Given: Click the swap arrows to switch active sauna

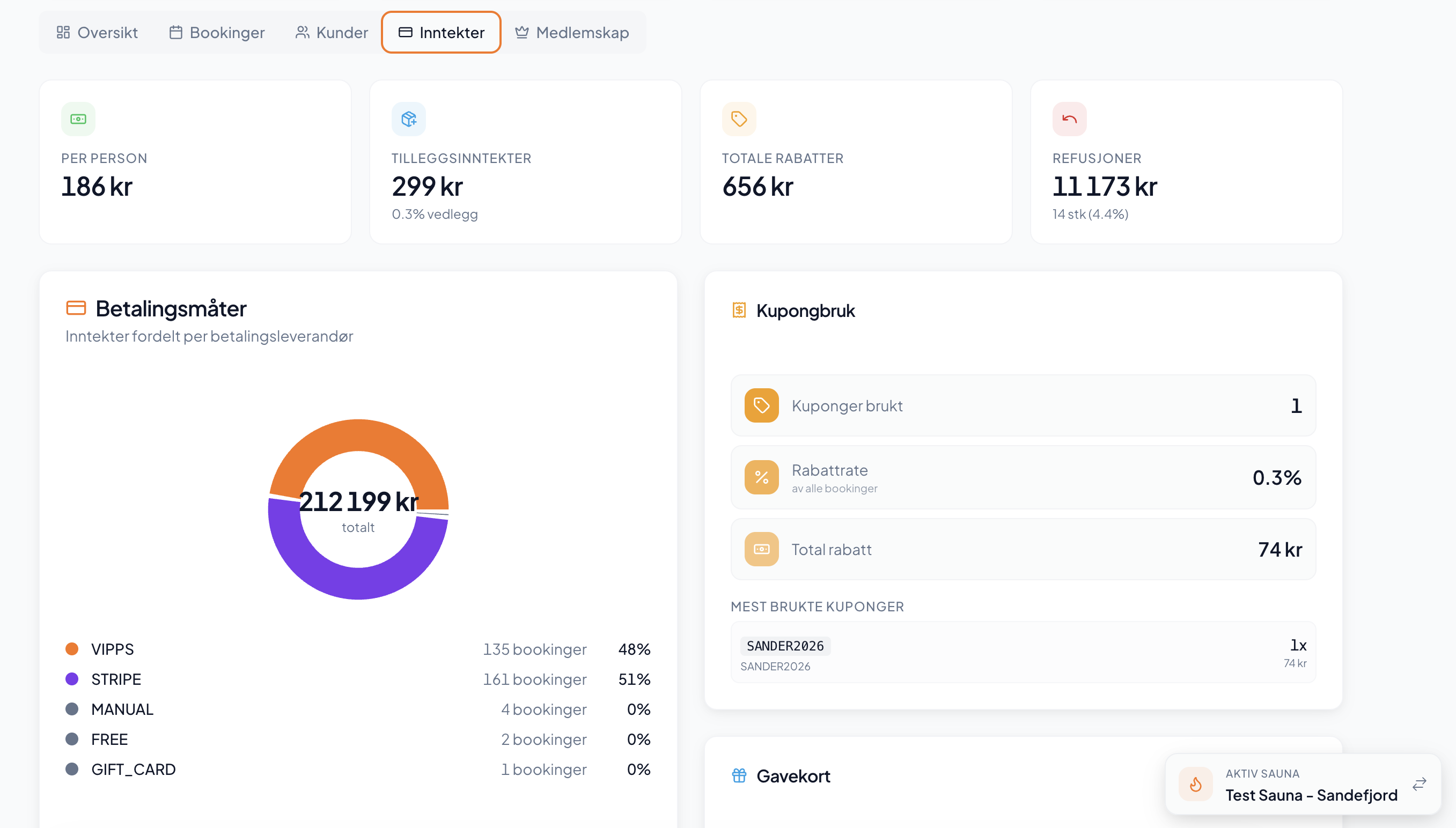Looking at the screenshot, I should click(x=1419, y=784).
